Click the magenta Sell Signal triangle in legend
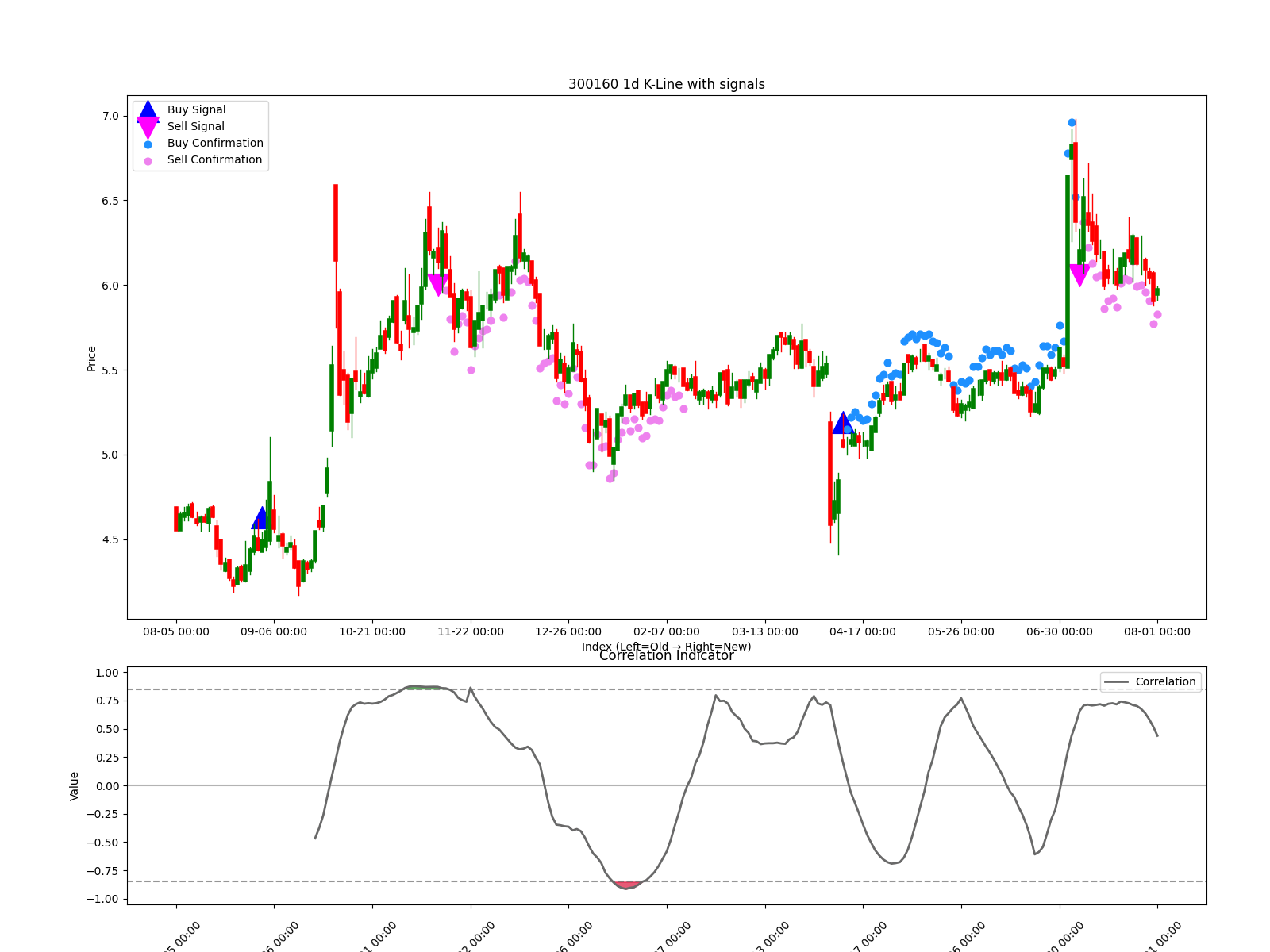 point(148,128)
